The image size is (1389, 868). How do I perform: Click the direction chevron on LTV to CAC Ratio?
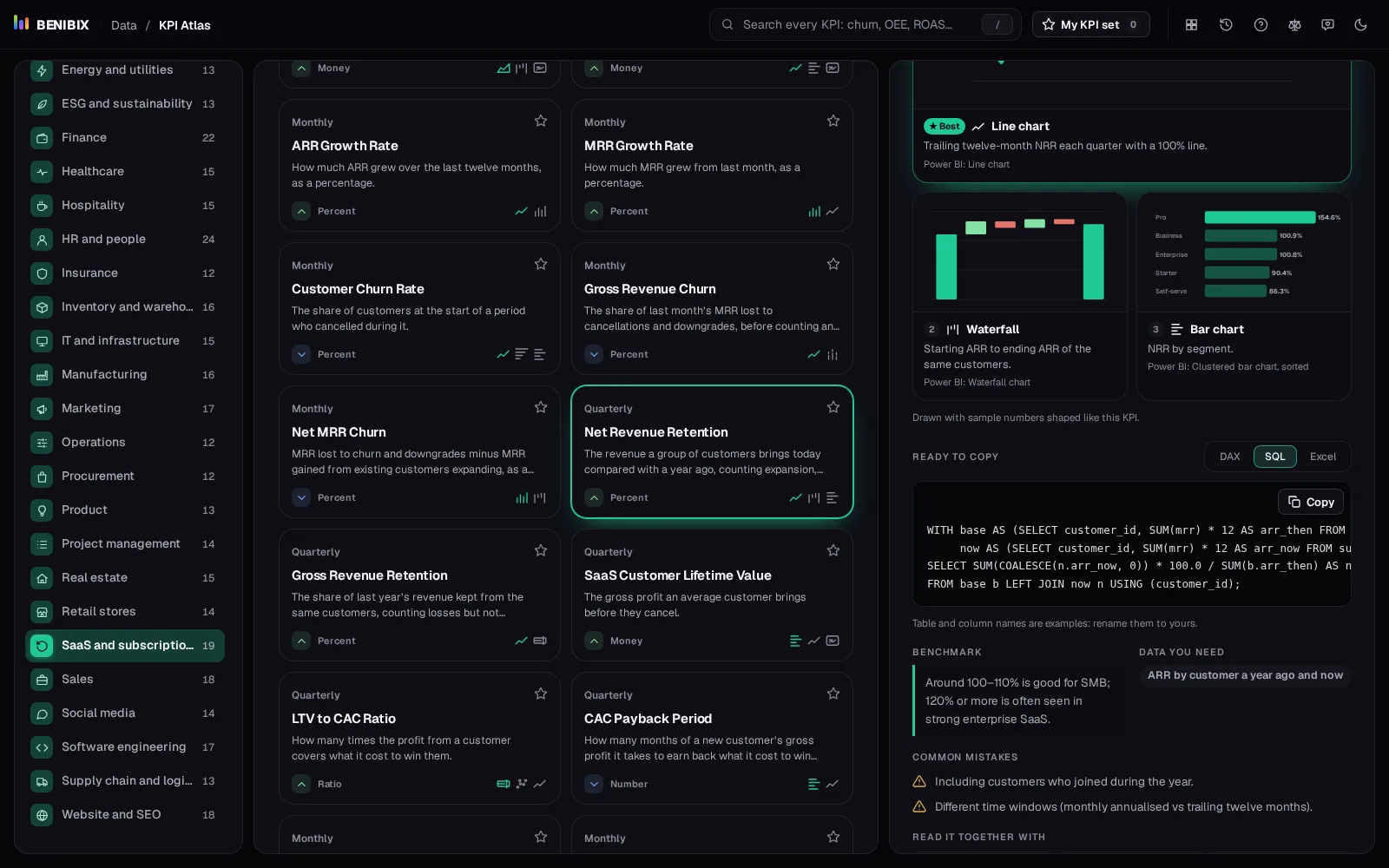tap(301, 784)
